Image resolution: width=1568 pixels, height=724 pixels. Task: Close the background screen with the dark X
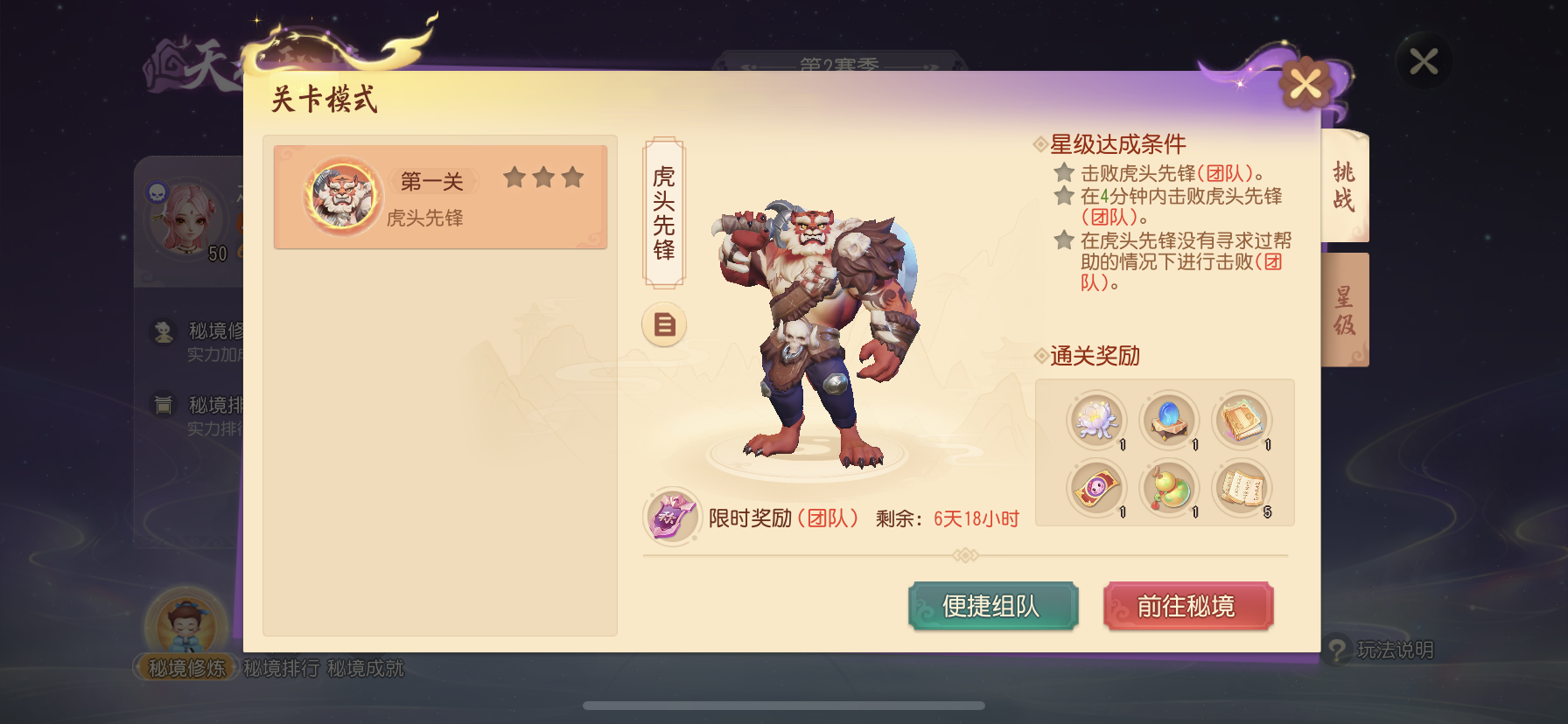(1424, 61)
